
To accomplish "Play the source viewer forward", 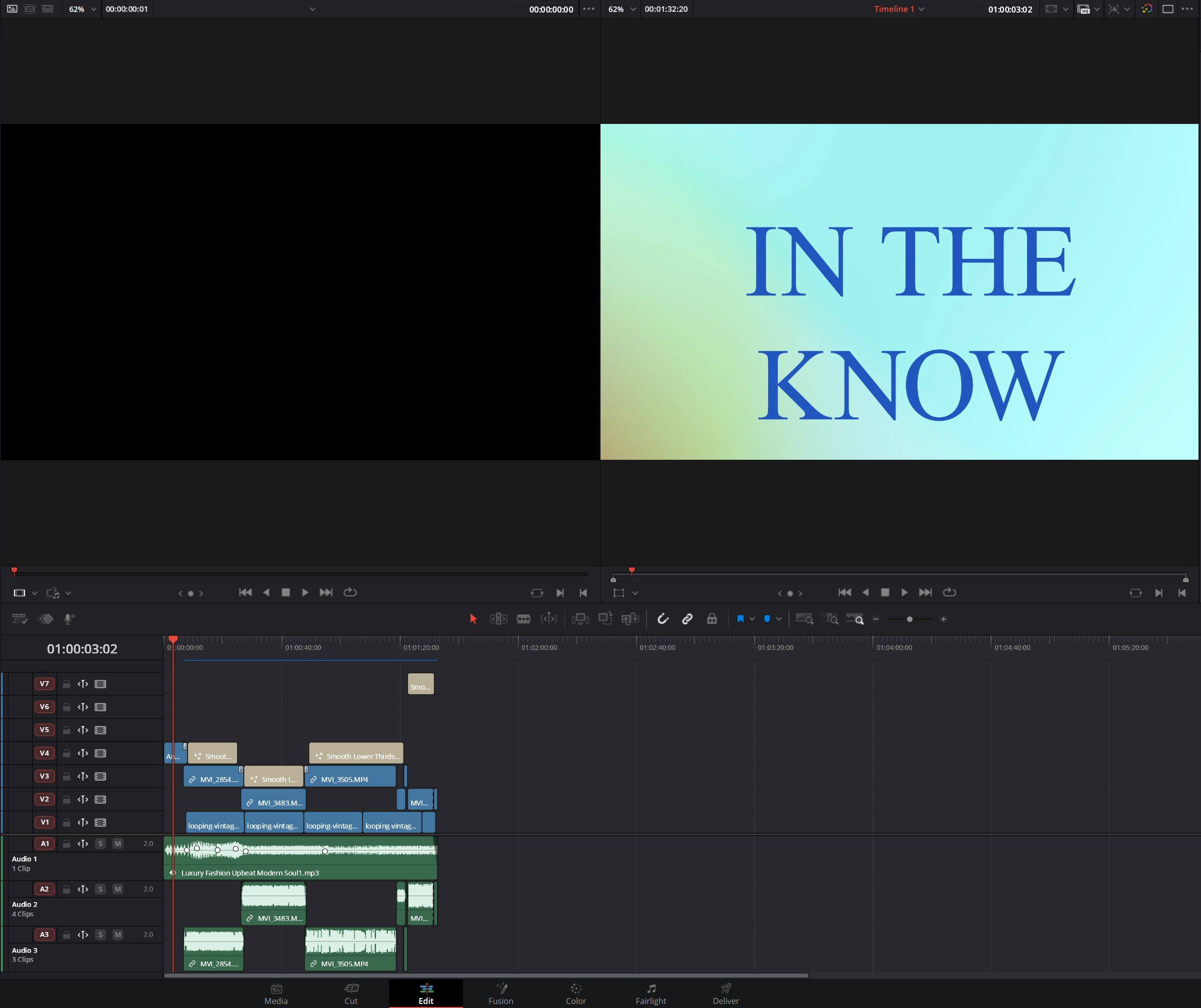I will point(305,592).
